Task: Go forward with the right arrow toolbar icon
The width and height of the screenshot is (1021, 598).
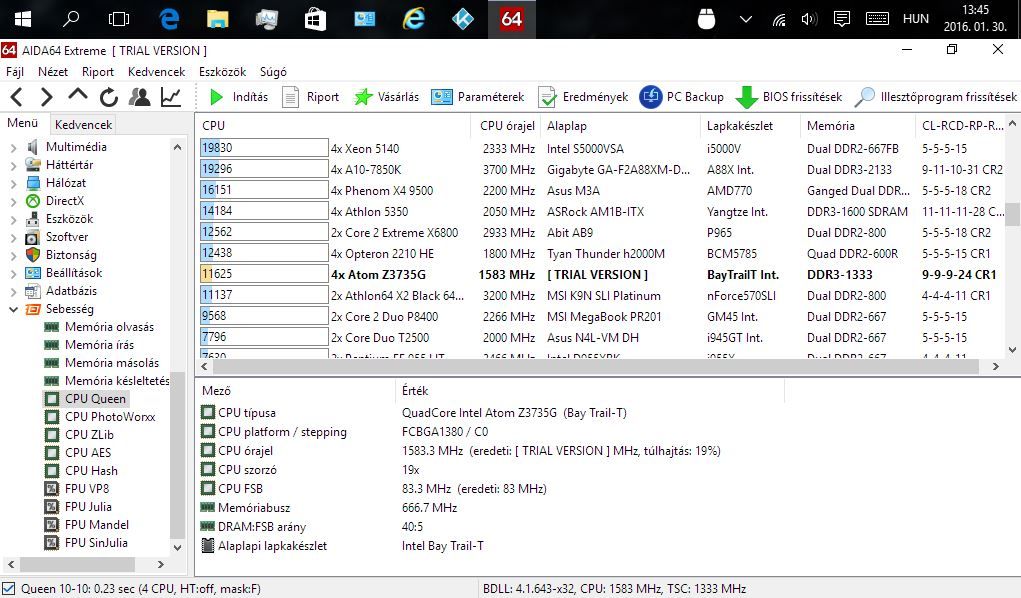Action: point(46,97)
